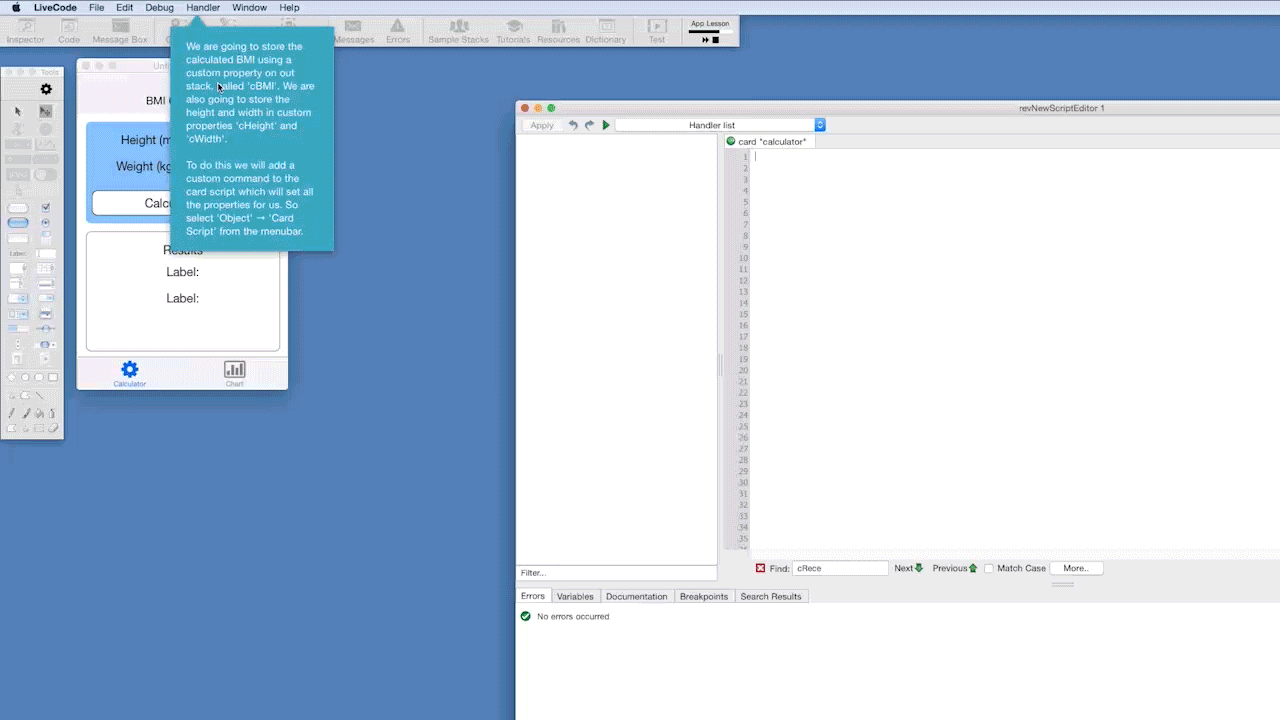Click the Find text input field
The width and height of the screenshot is (1280, 720).
click(840, 568)
